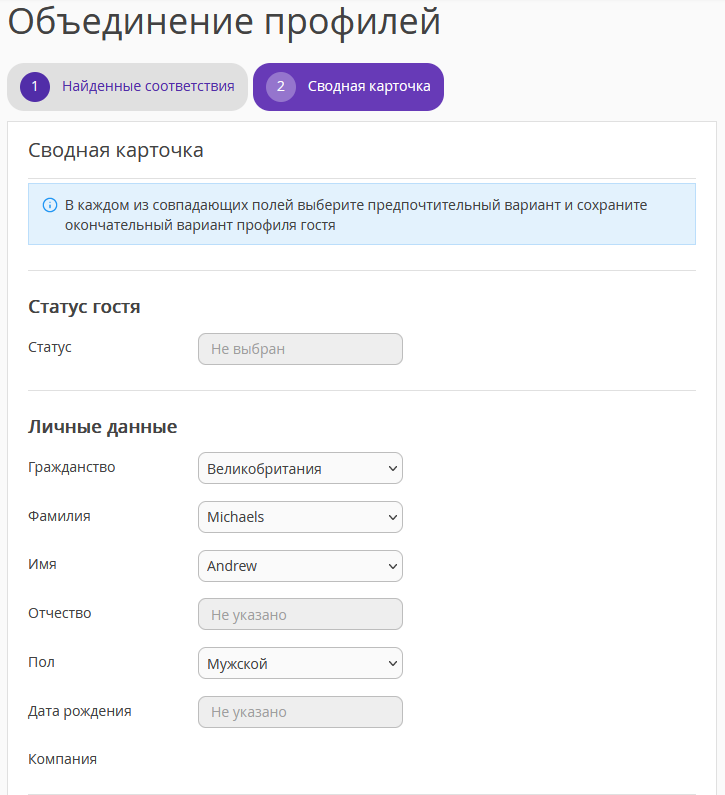Select step 2 Сводная карточка tab
The width and height of the screenshot is (725, 795).
point(348,87)
